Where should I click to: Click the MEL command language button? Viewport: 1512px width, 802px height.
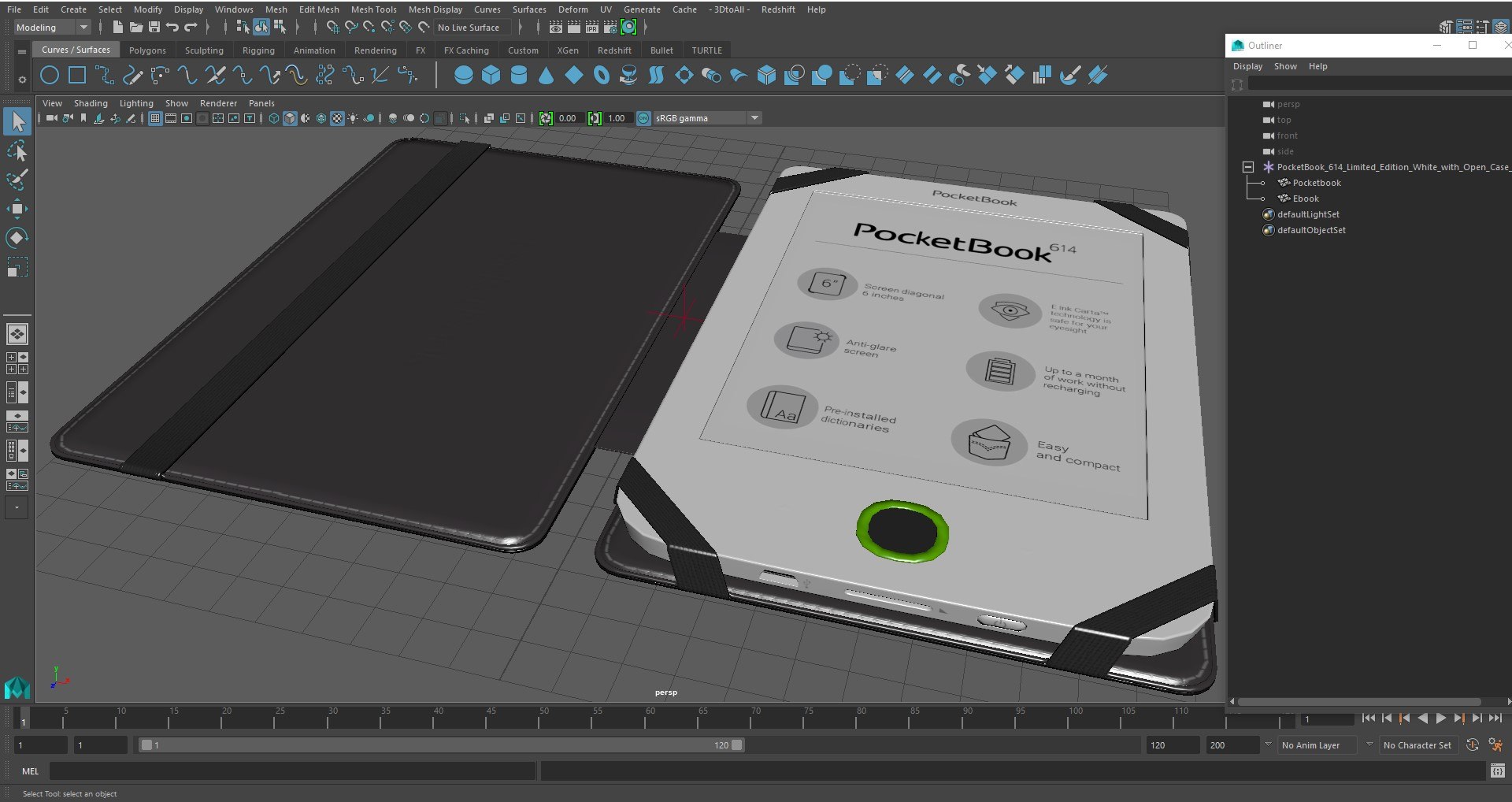tap(30, 771)
